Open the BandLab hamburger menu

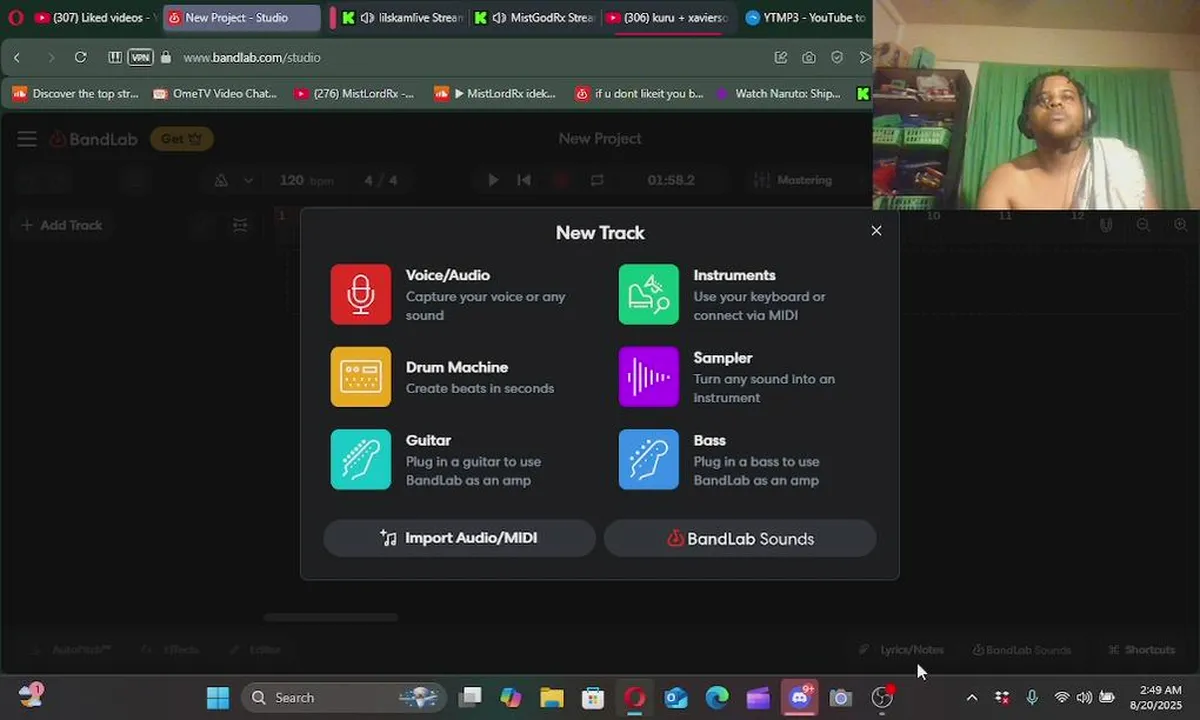click(27, 139)
